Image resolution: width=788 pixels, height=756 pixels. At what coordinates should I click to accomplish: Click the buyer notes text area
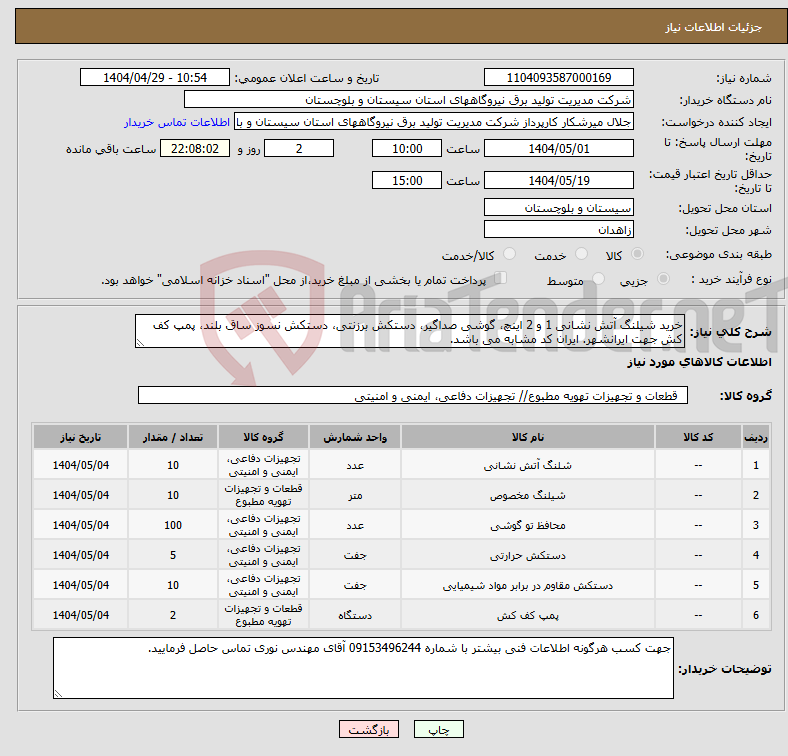pos(363,669)
